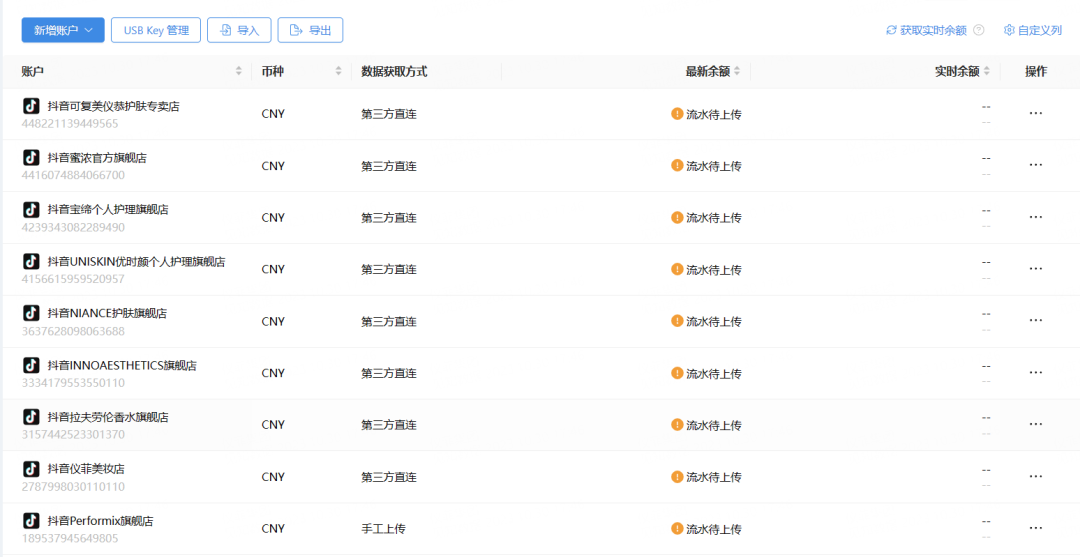
Task: Click account number 4156615959520957
Action: coord(74,280)
